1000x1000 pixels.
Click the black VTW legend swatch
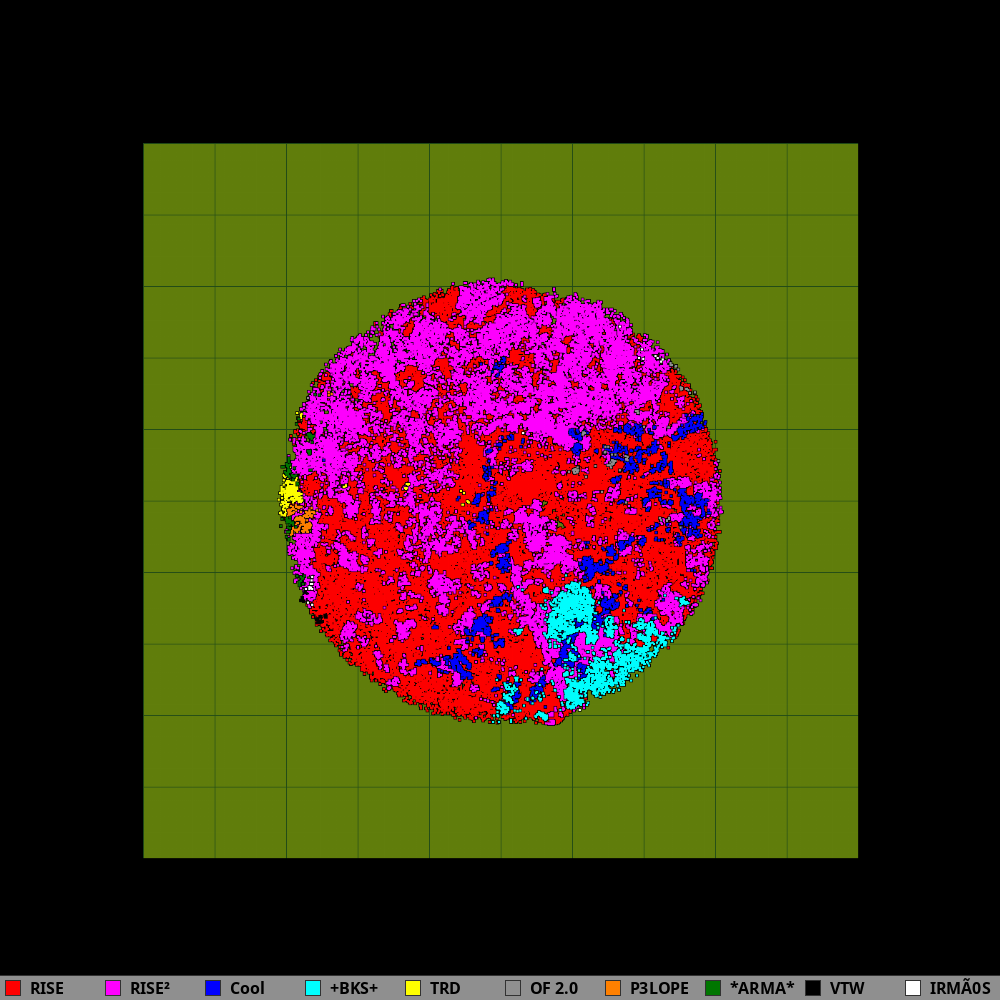pyautogui.click(x=813, y=988)
